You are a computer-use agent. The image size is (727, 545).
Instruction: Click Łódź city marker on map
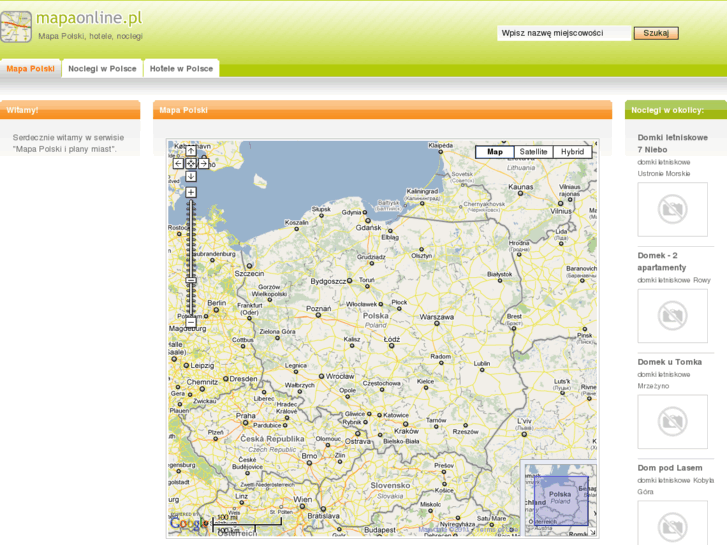point(391,346)
